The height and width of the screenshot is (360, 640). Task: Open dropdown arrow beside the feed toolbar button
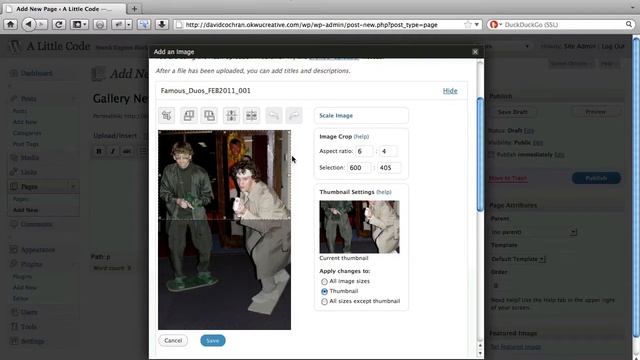click(129, 24)
